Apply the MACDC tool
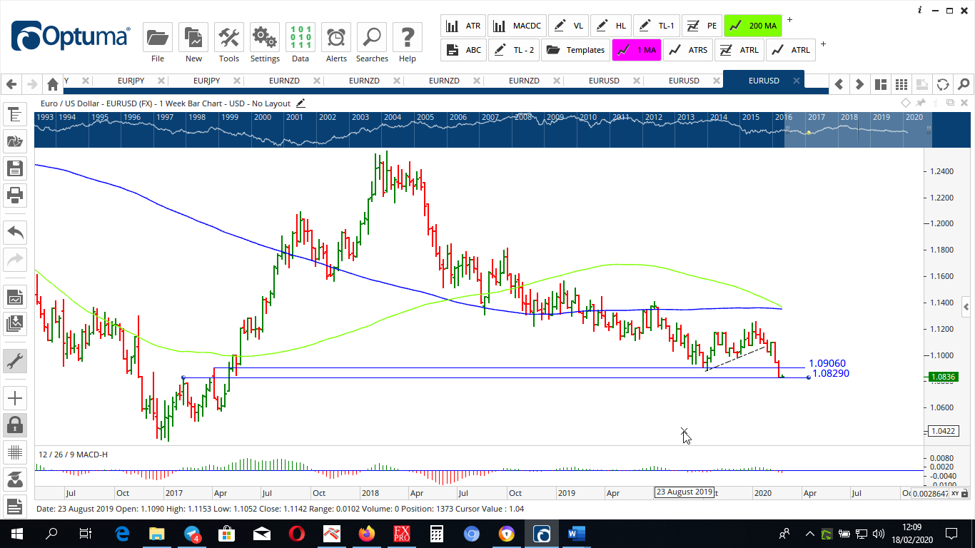The width and height of the screenshot is (975, 548). 517,26
